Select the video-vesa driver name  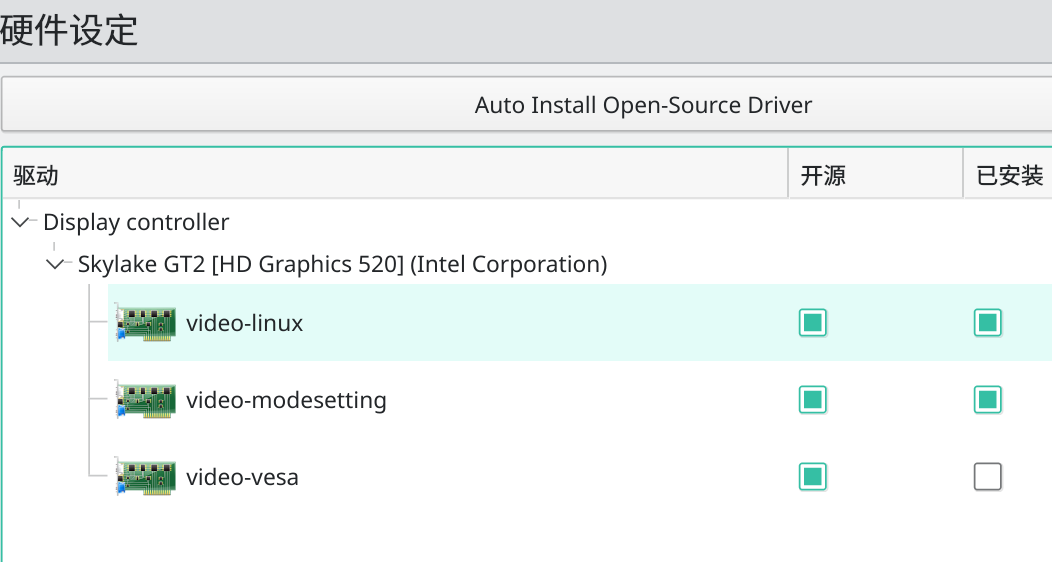(x=242, y=477)
